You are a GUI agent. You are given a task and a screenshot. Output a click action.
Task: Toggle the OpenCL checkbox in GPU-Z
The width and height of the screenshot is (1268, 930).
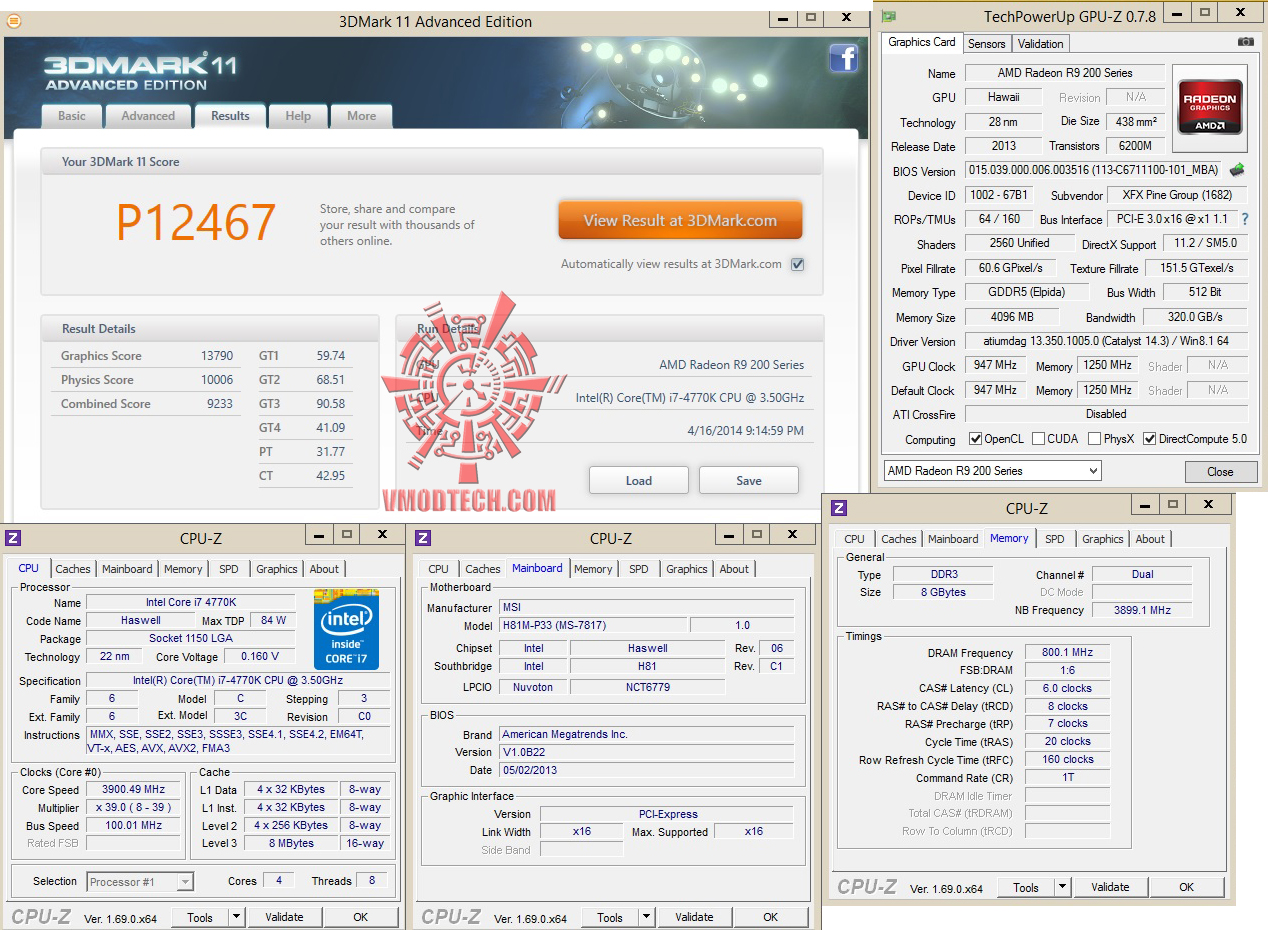(975, 439)
